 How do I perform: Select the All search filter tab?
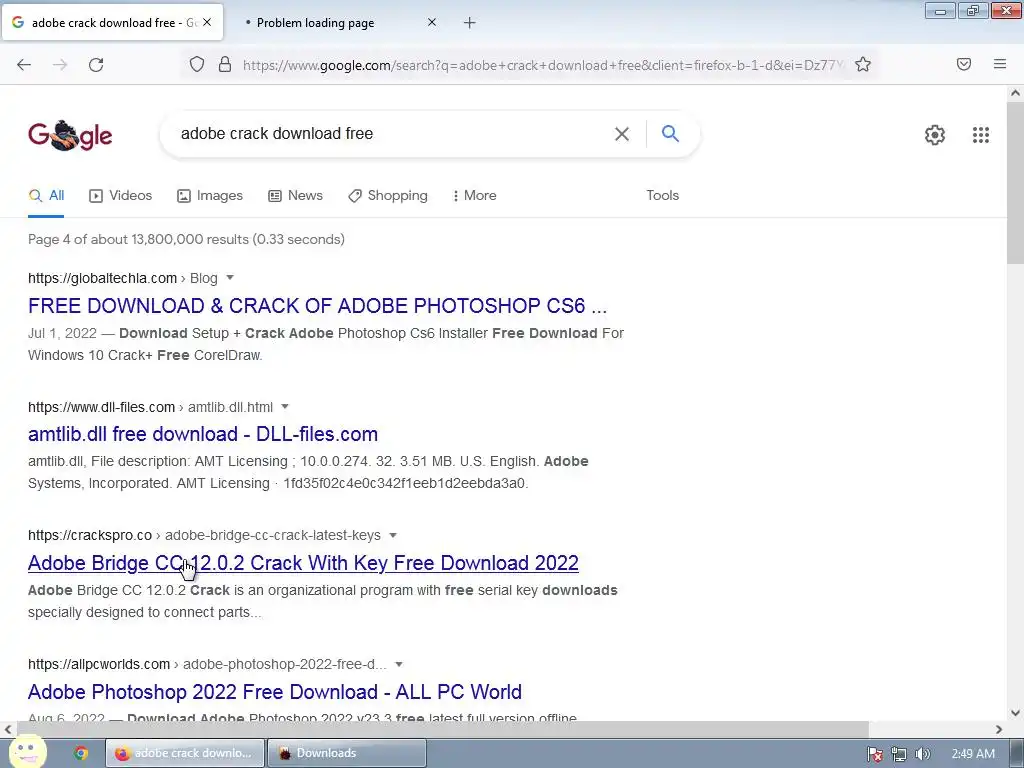pyautogui.click(x=46, y=195)
